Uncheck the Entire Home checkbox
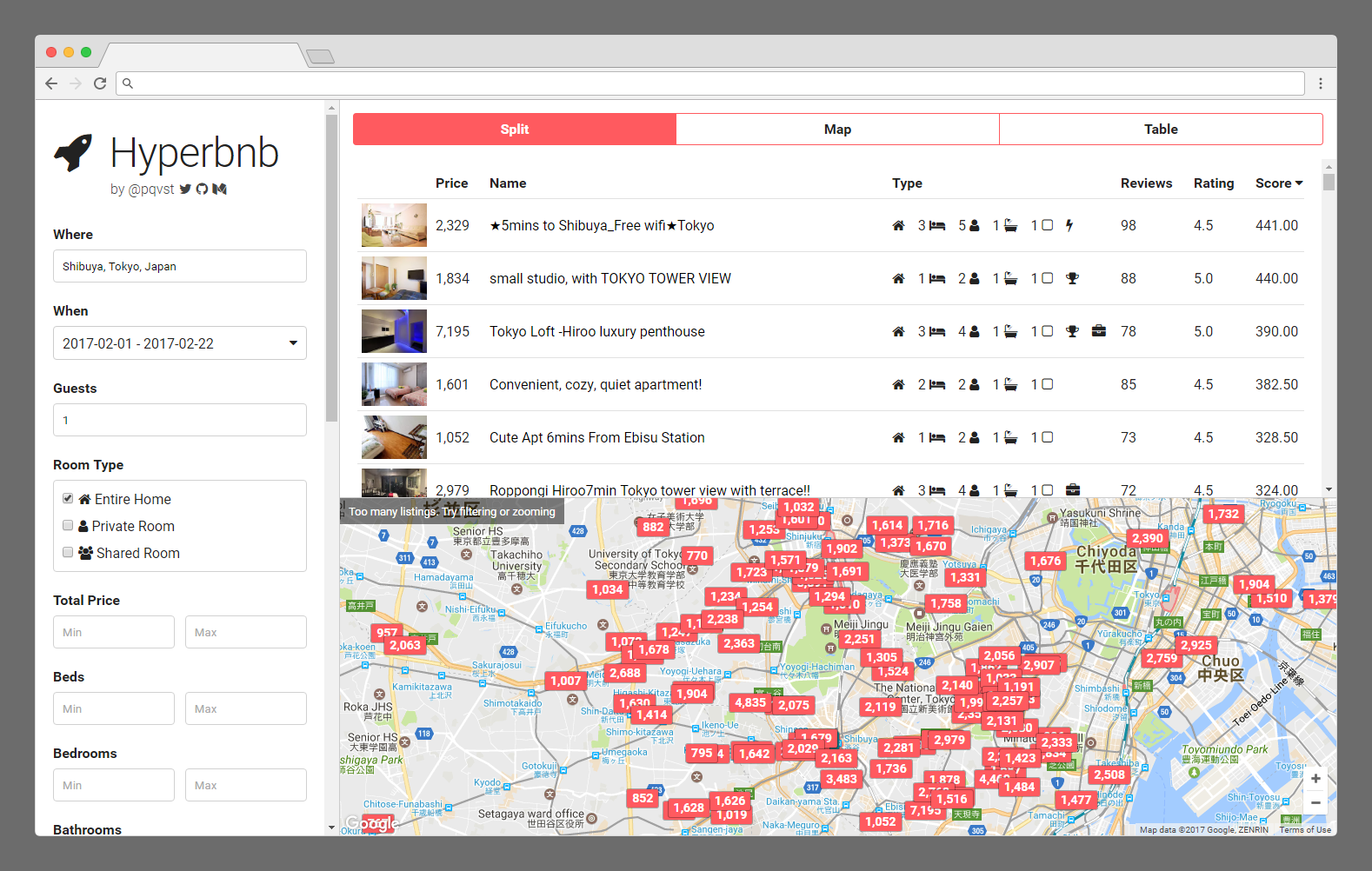Viewport: 1372px width, 871px height. [68, 498]
